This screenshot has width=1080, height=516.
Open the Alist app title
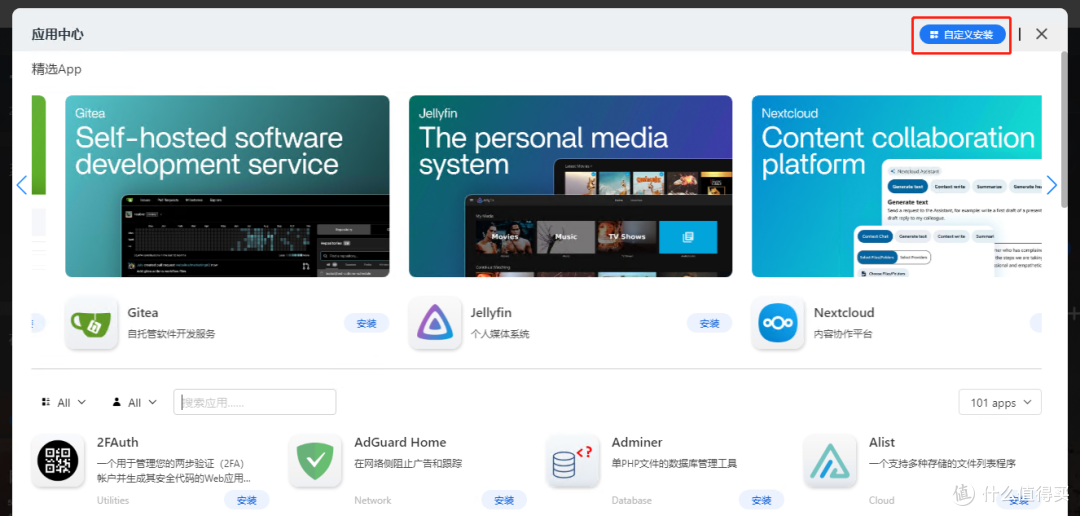(x=882, y=442)
